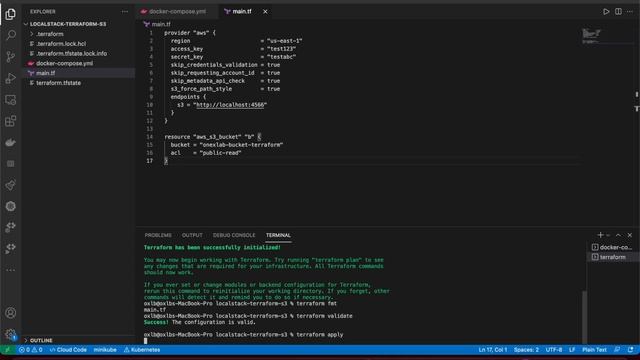
Task: Click the feedback icon in status bar
Action: pyautogui.click(x=617, y=350)
